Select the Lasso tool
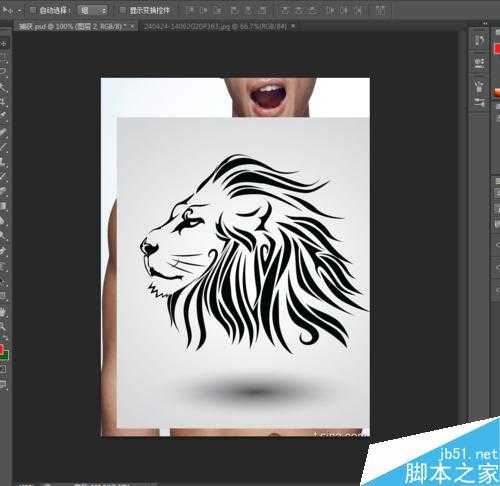This screenshot has width=500, height=486. tap(3, 72)
